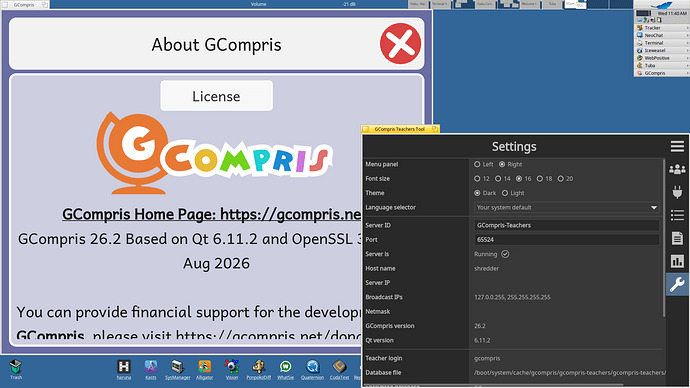This screenshot has width=690, height=388.
Task: Open WebPositive entry in Deskbar
Action: click(661, 58)
